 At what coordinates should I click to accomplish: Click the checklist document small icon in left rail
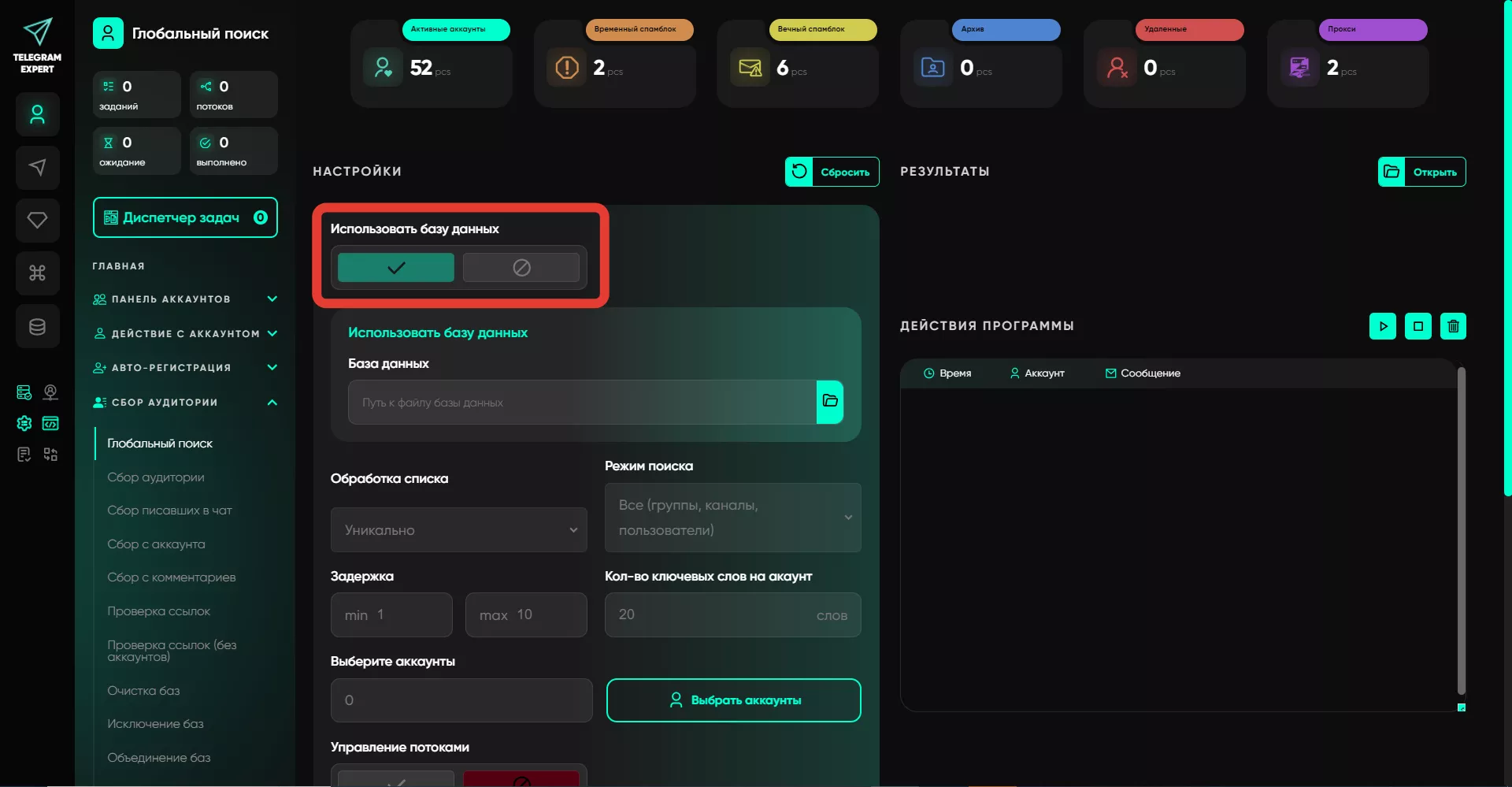pyautogui.click(x=24, y=455)
